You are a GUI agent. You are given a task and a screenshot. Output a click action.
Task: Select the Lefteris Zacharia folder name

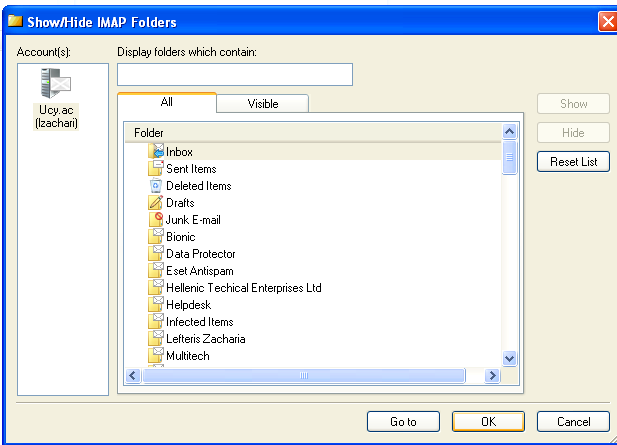click(206, 339)
